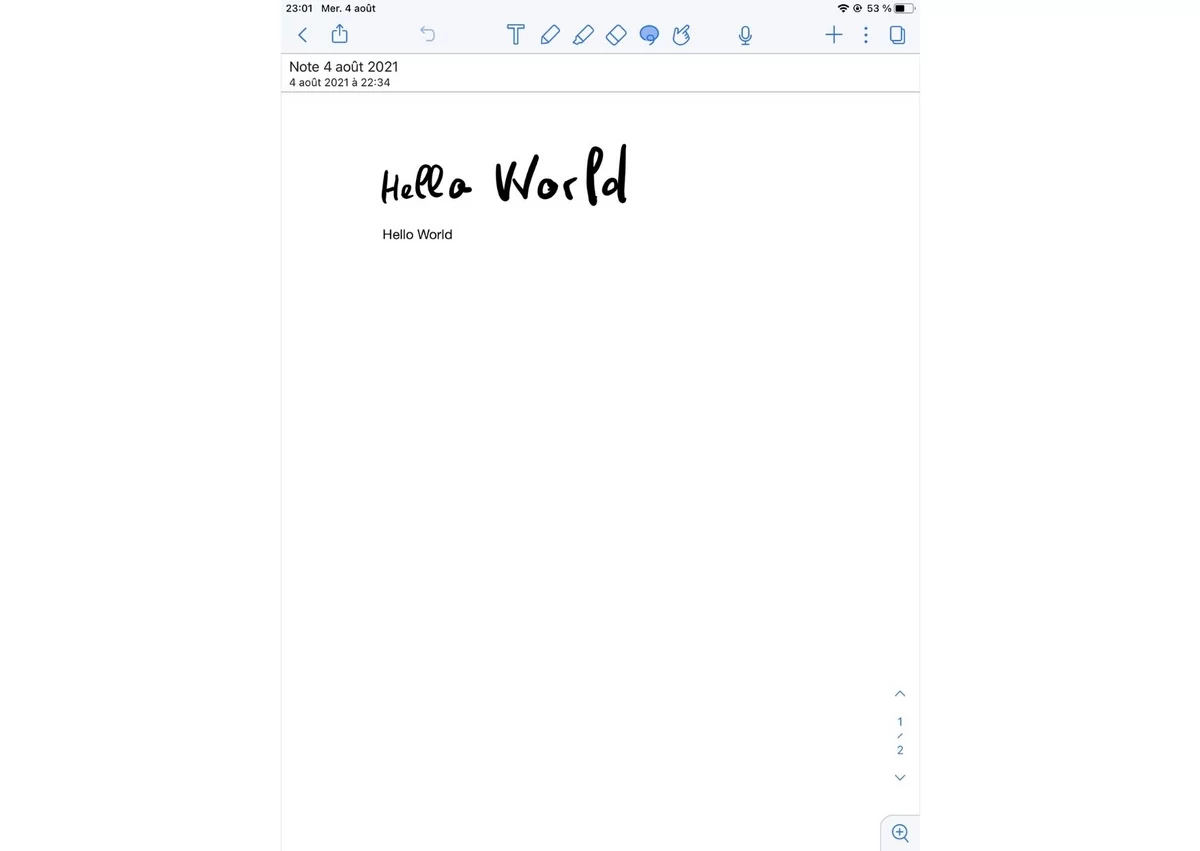Tap the orientation lock status icon
The height and width of the screenshot is (851, 1200).
tap(857, 8)
